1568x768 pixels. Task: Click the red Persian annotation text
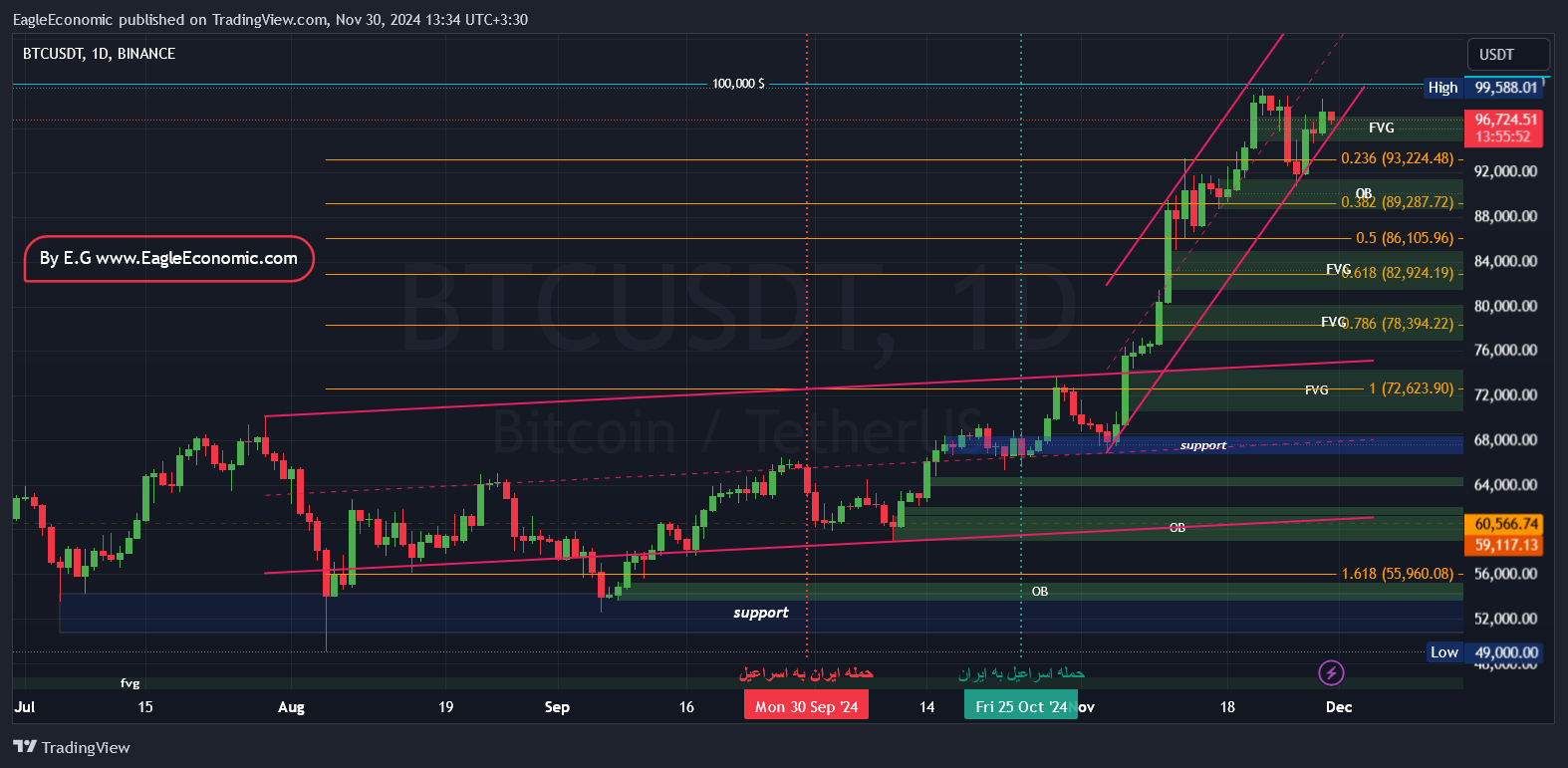806,673
